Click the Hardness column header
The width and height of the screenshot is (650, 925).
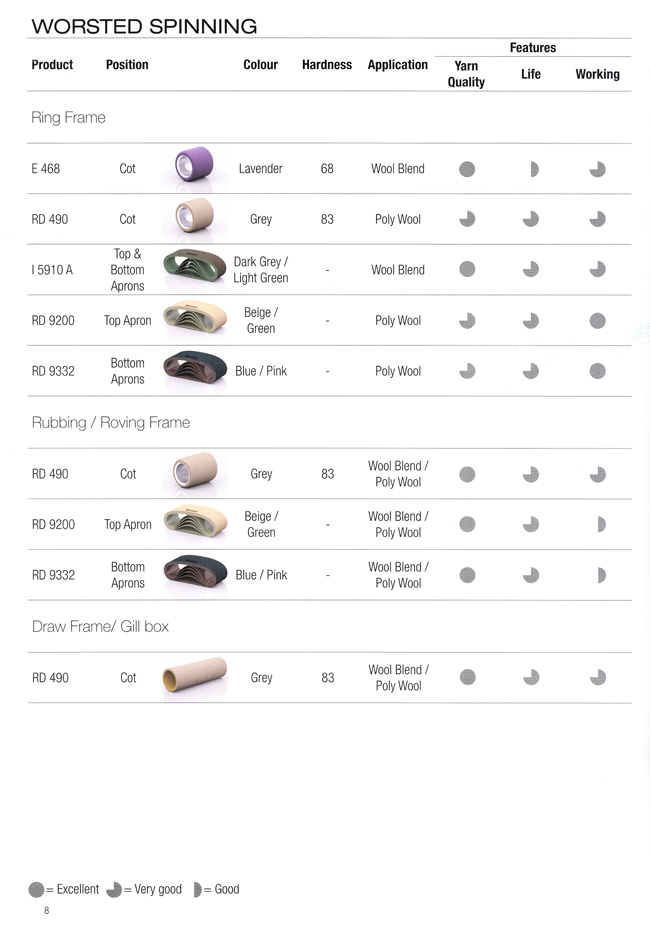[327, 65]
